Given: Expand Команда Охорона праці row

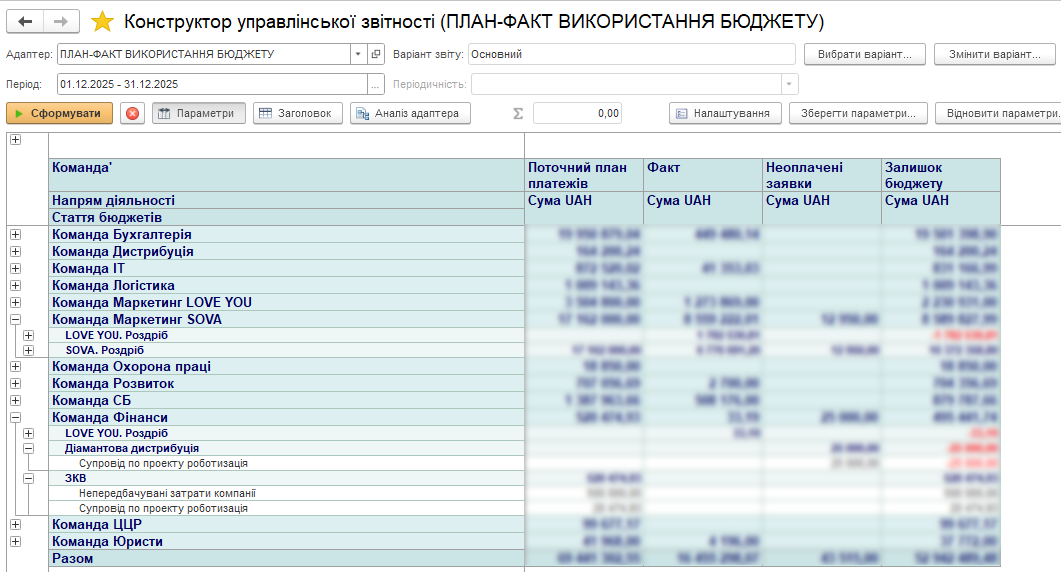Looking at the screenshot, I should pos(16,366).
